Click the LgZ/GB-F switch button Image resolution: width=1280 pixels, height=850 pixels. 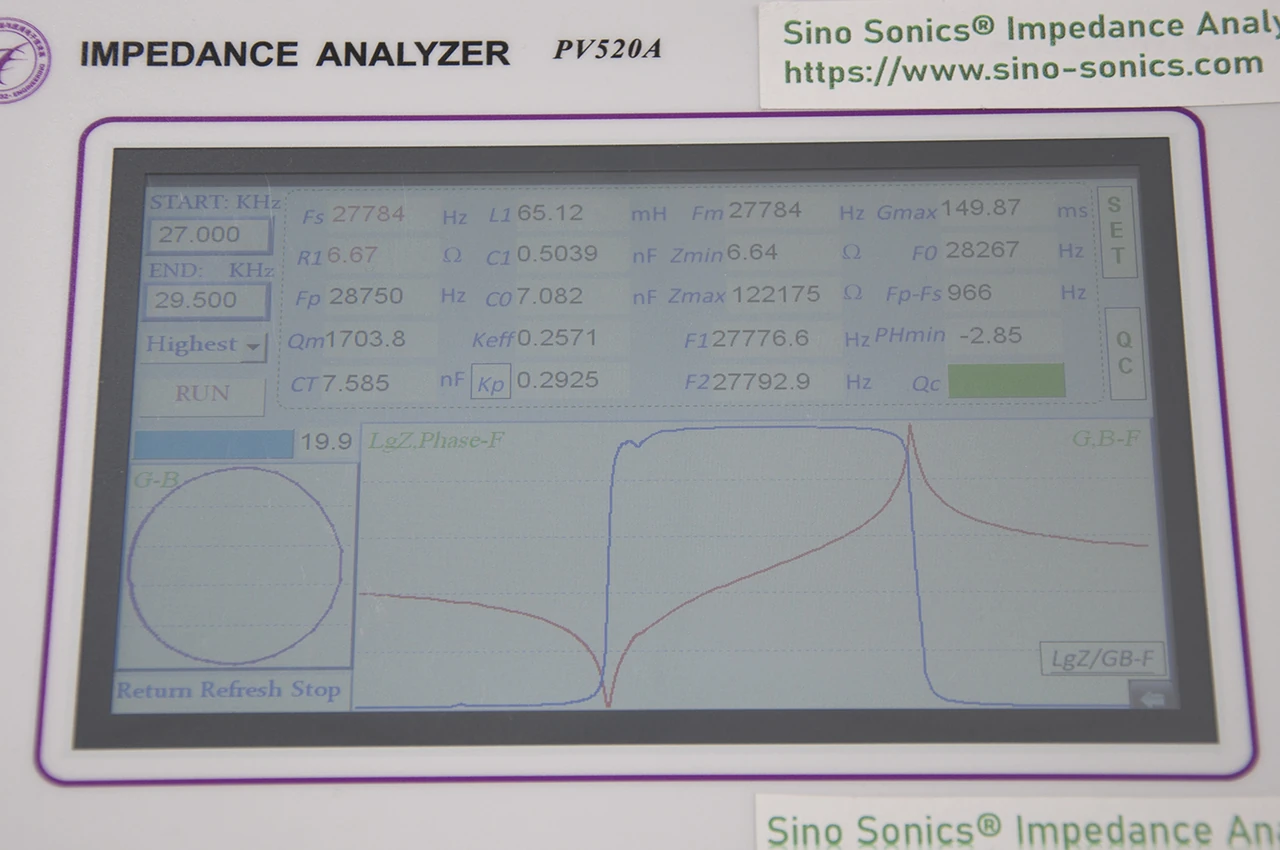(1102, 658)
